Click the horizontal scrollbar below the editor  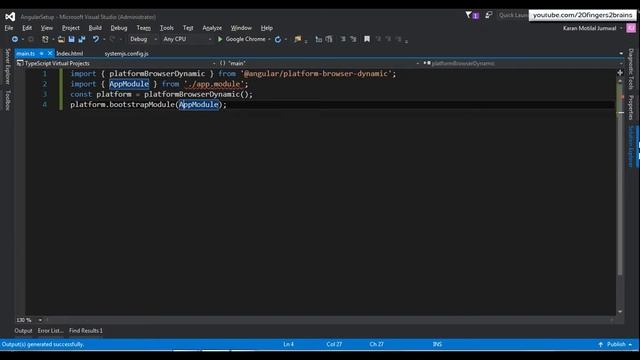pyautogui.click(x=329, y=320)
